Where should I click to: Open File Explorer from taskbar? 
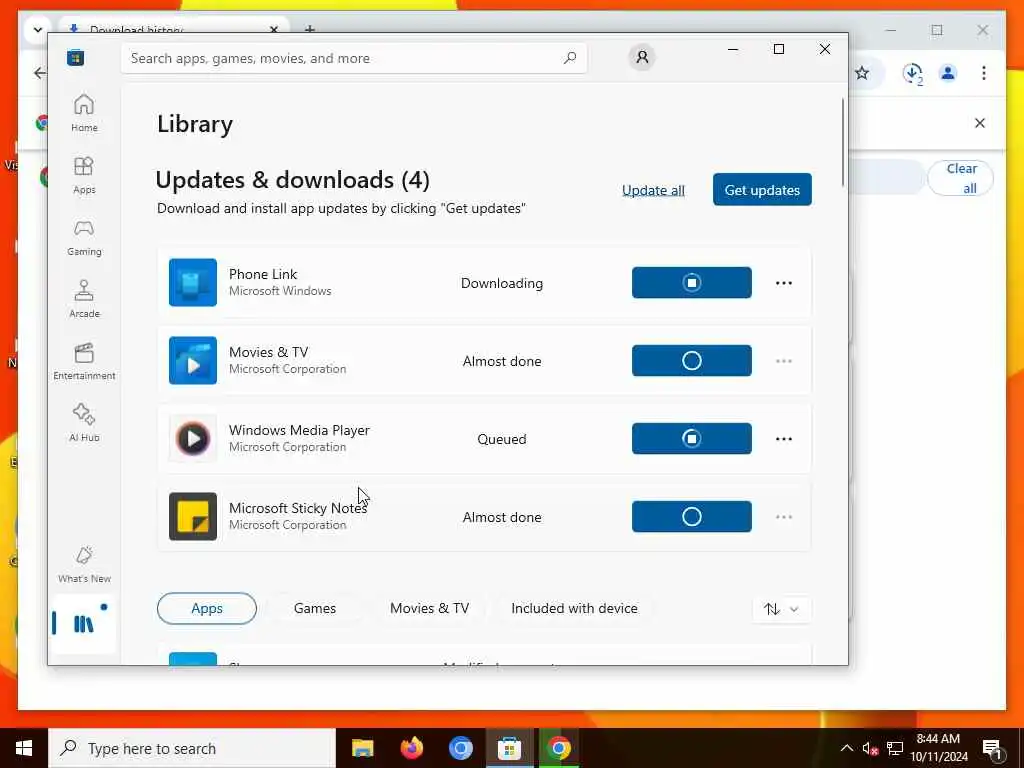(x=362, y=748)
